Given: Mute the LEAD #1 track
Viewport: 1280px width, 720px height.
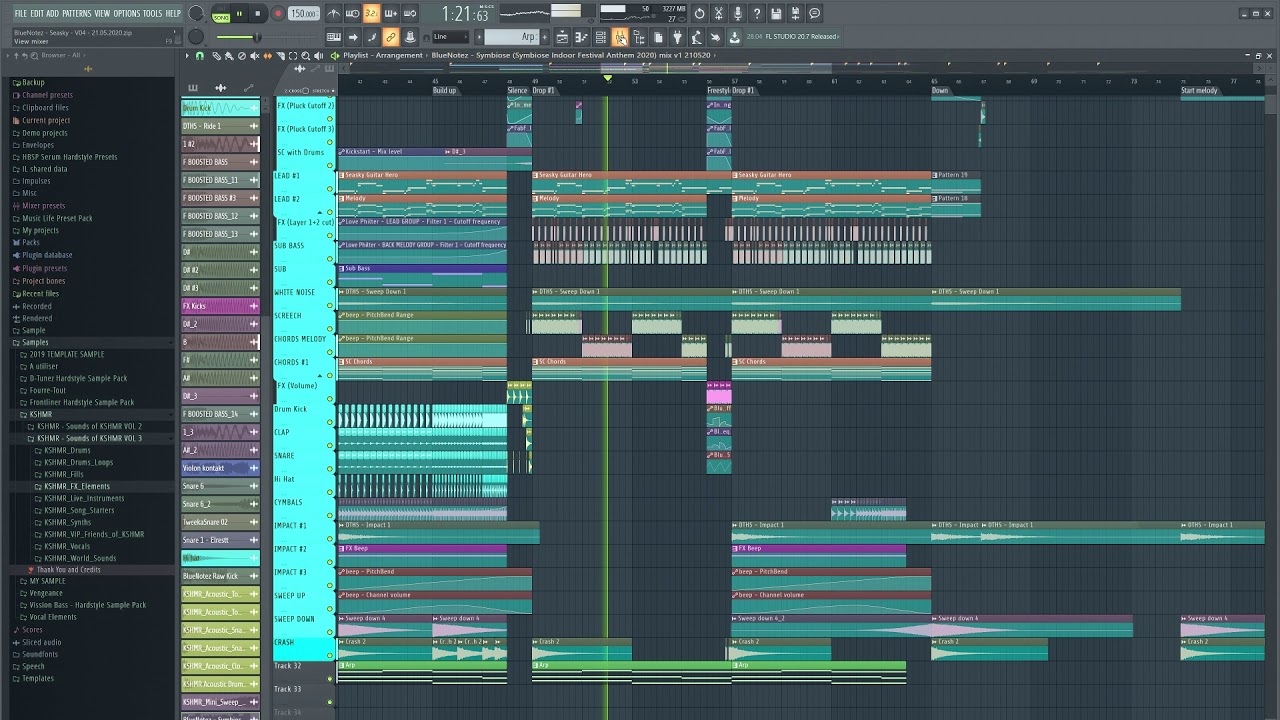Looking at the screenshot, I should point(330,189).
